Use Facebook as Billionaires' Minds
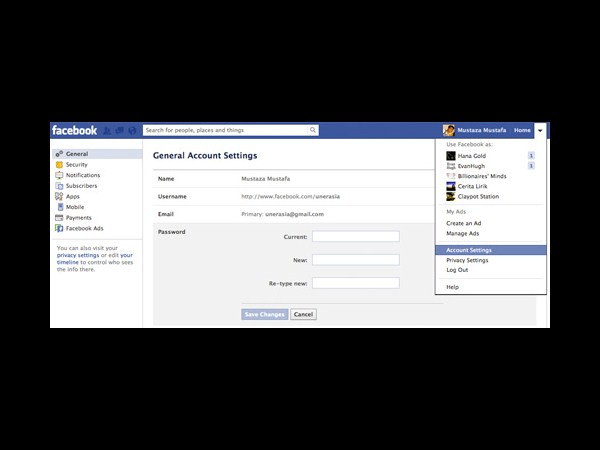 (482, 176)
